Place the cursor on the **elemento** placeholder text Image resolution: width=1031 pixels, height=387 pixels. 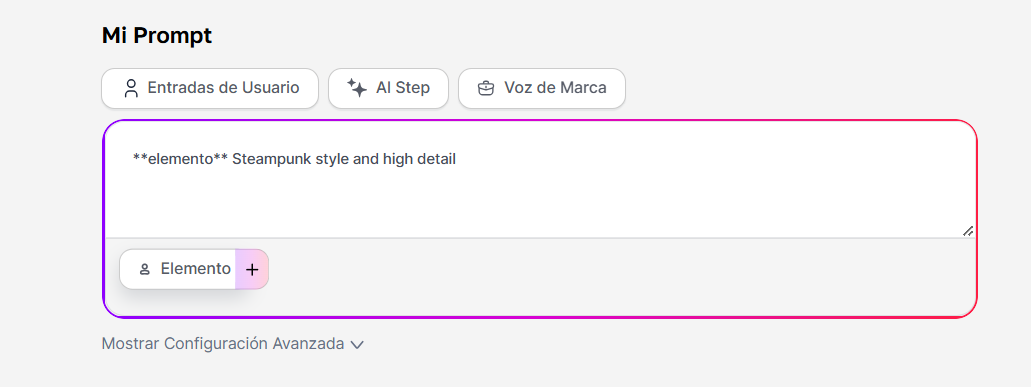pos(180,159)
